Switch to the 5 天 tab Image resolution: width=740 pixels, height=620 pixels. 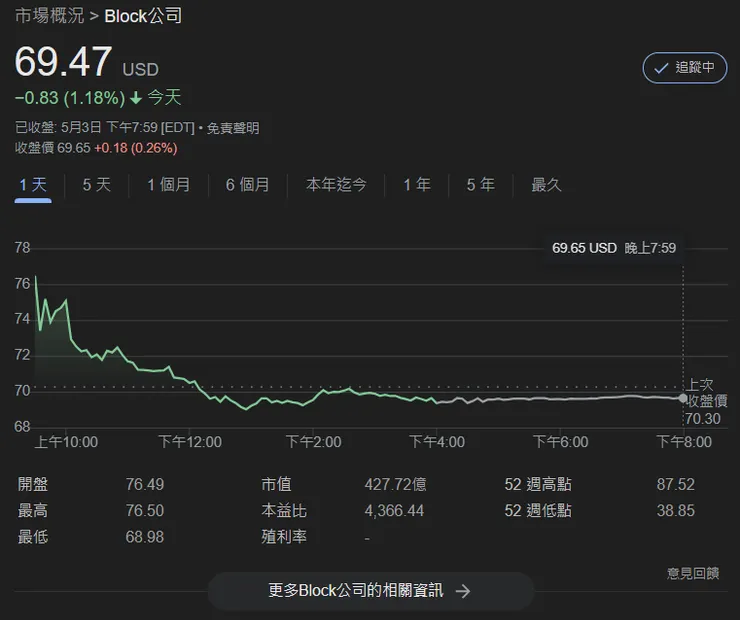pyautogui.click(x=96, y=184)
